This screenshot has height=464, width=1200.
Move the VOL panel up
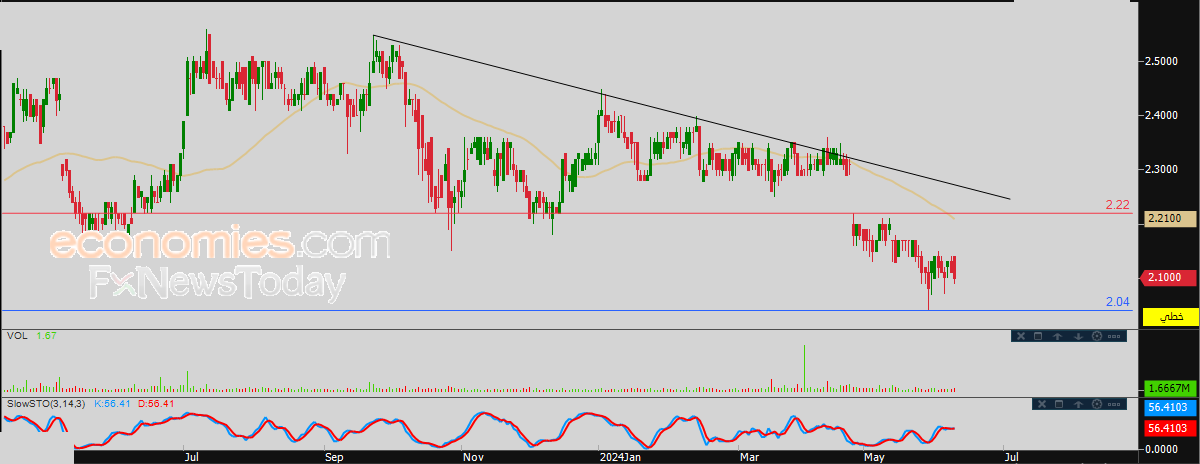[x=1057, y=336]
